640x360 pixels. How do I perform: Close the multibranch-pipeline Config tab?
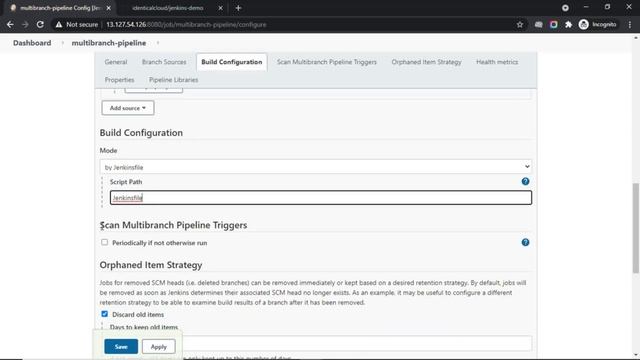109,8
